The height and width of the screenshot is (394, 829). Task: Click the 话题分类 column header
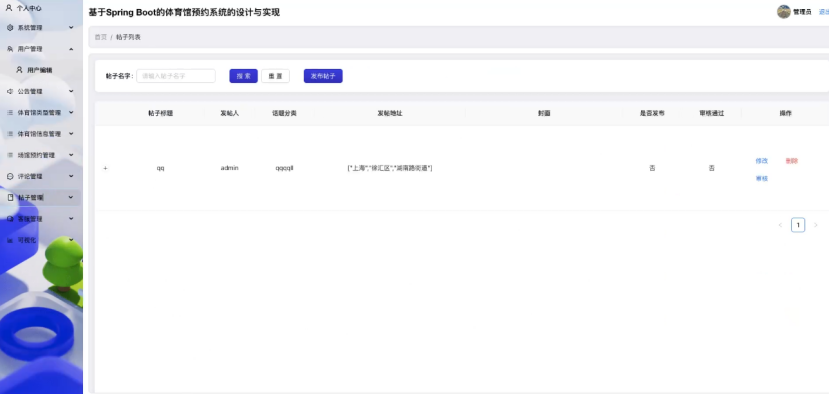284,113
